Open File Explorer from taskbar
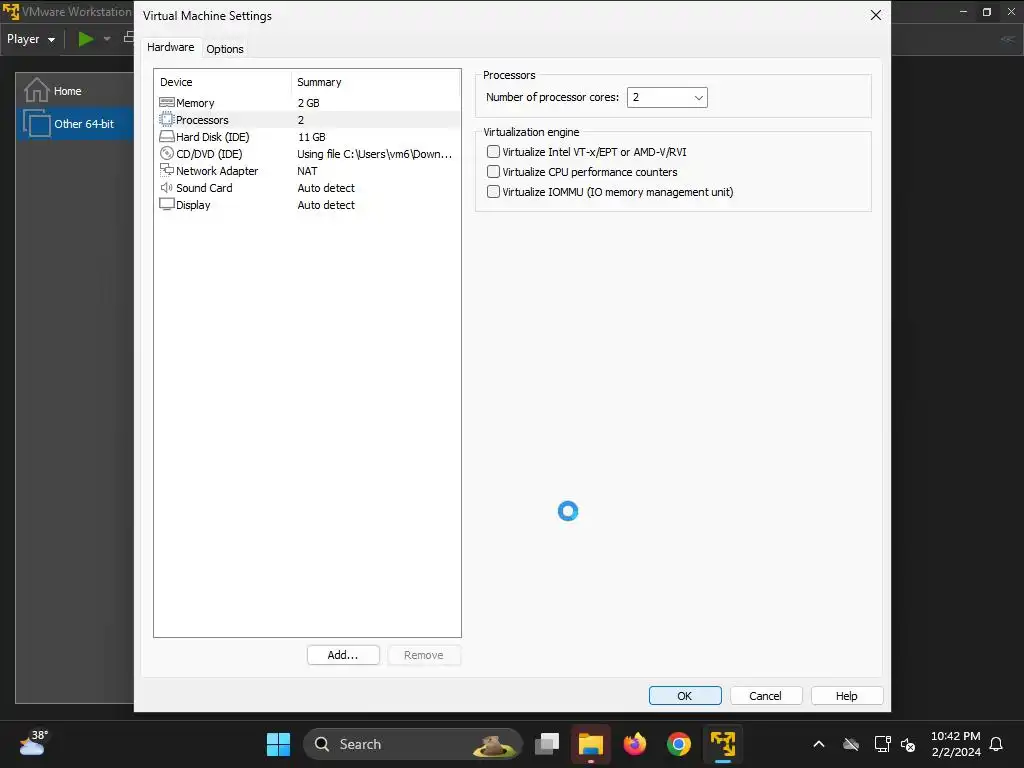The height and width of the screenshot is (768, 1024). click(x=591, y=744)
